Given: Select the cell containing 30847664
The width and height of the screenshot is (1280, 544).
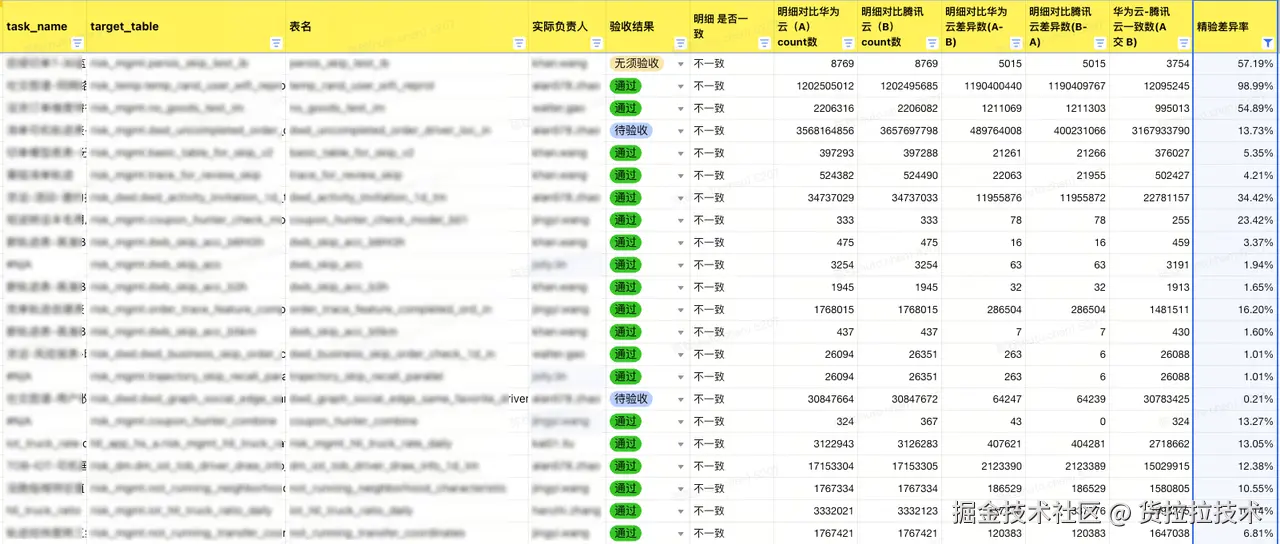Looking at the screenshot, I should (815, 399).
